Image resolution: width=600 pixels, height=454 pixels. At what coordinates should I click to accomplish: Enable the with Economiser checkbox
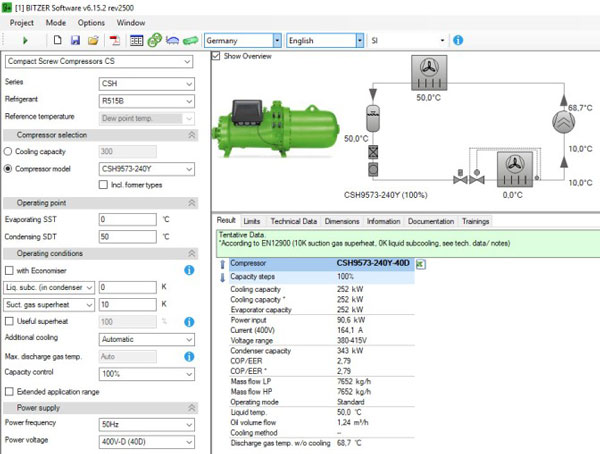click(9, 271)
